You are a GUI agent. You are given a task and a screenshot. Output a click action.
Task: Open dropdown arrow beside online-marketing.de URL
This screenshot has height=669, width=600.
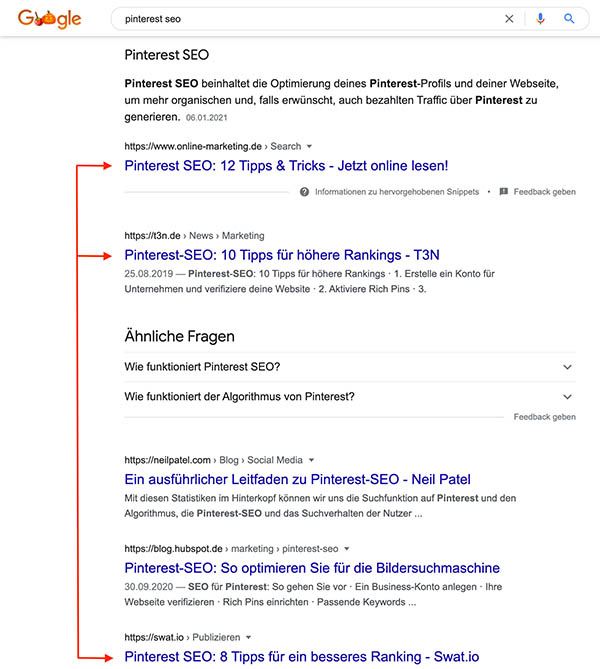tap(309, 146)
